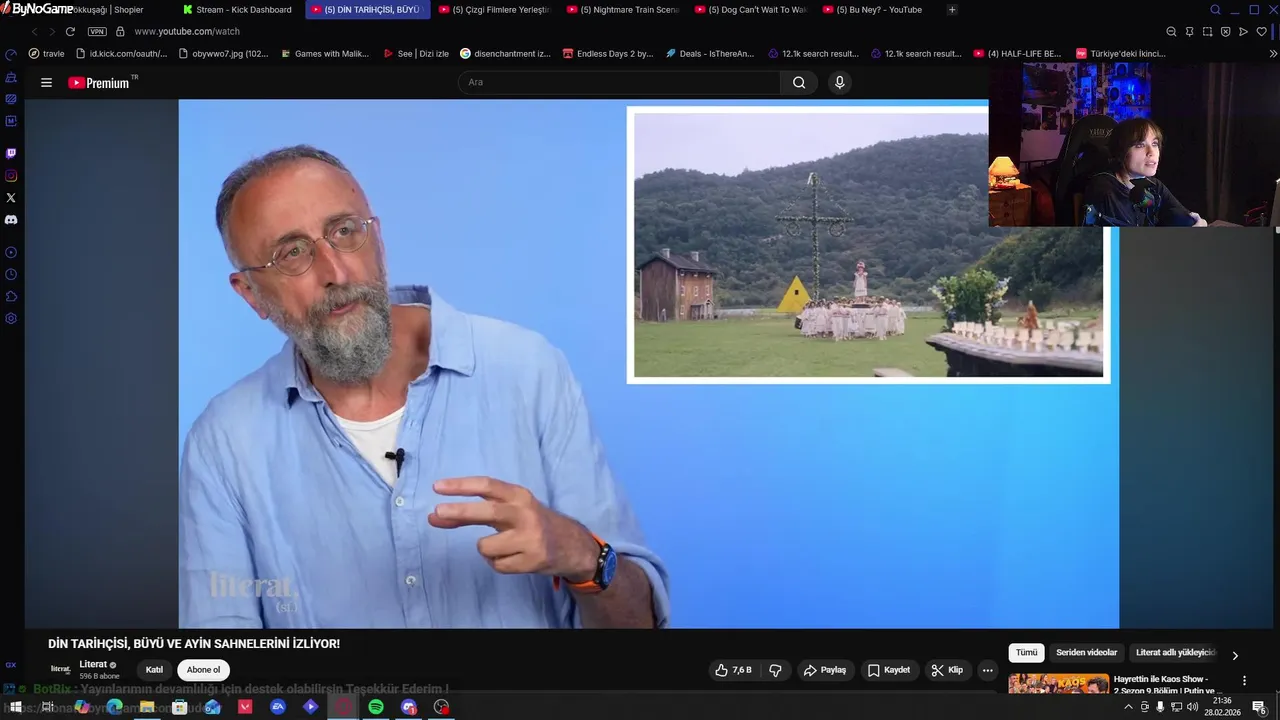Take a snapshot with the capture icon
Screen dimensions: 1280x720
1207,32
